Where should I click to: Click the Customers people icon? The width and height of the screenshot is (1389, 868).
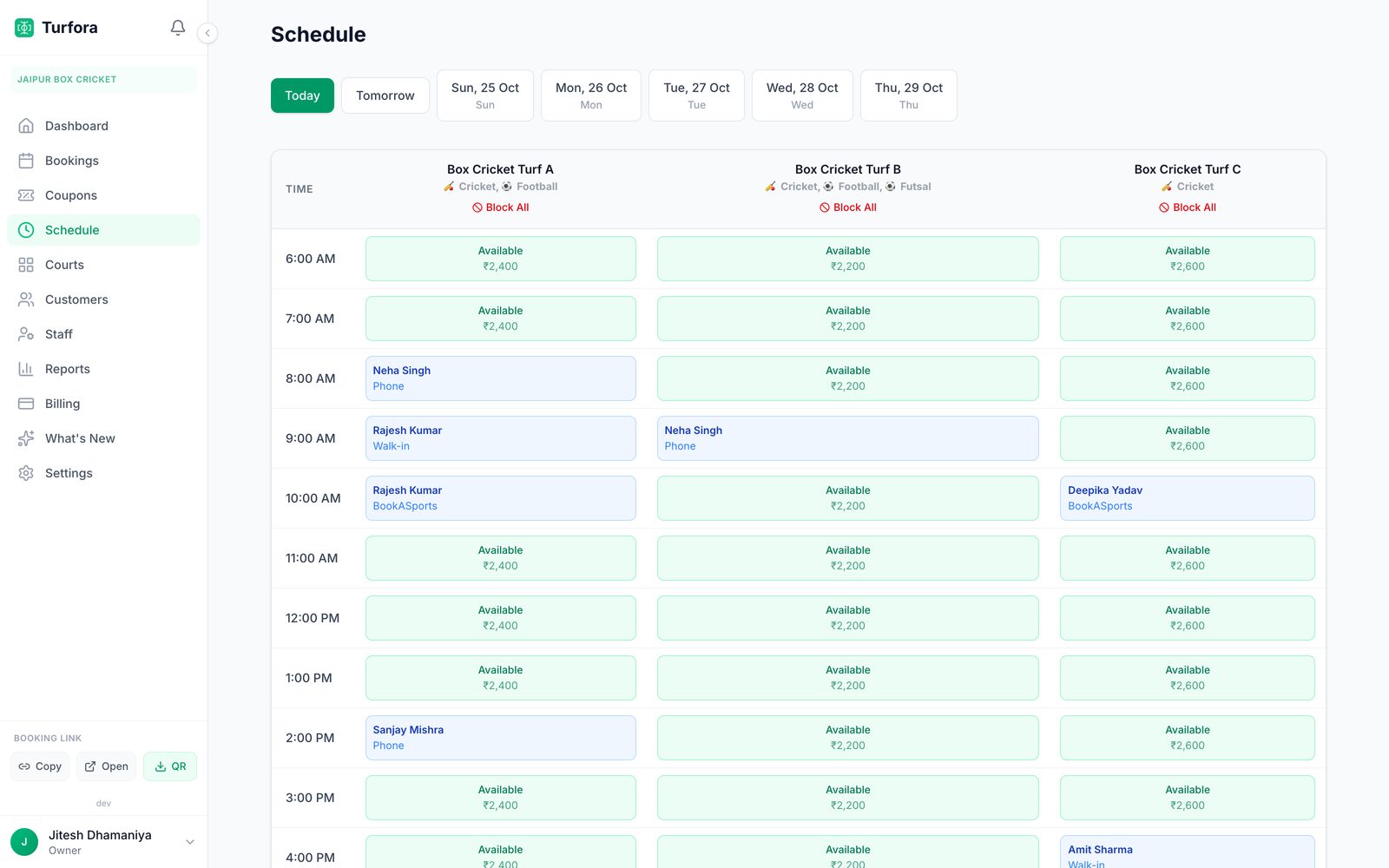pos(26,299)
